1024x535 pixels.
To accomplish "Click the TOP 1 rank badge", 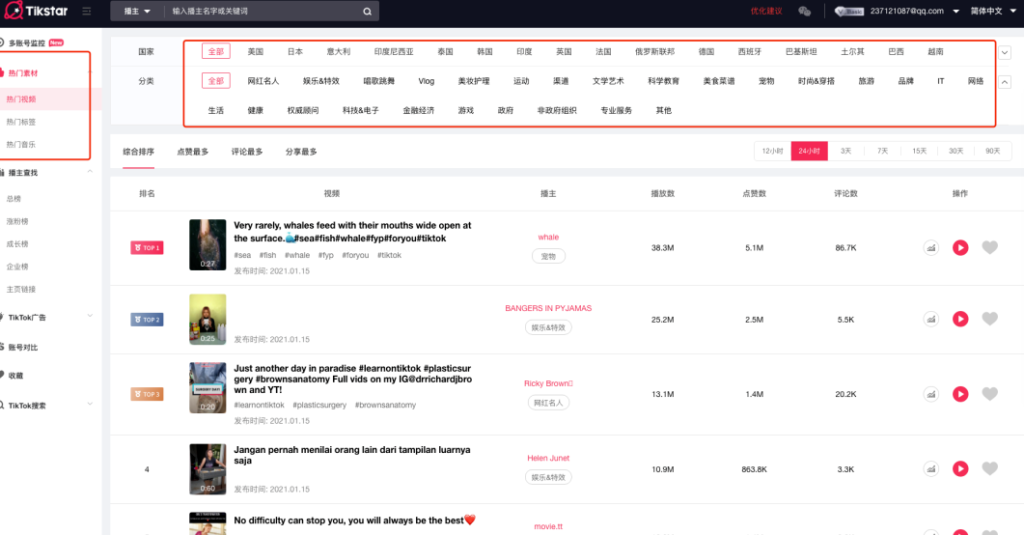I will click(x=147, y=248).
